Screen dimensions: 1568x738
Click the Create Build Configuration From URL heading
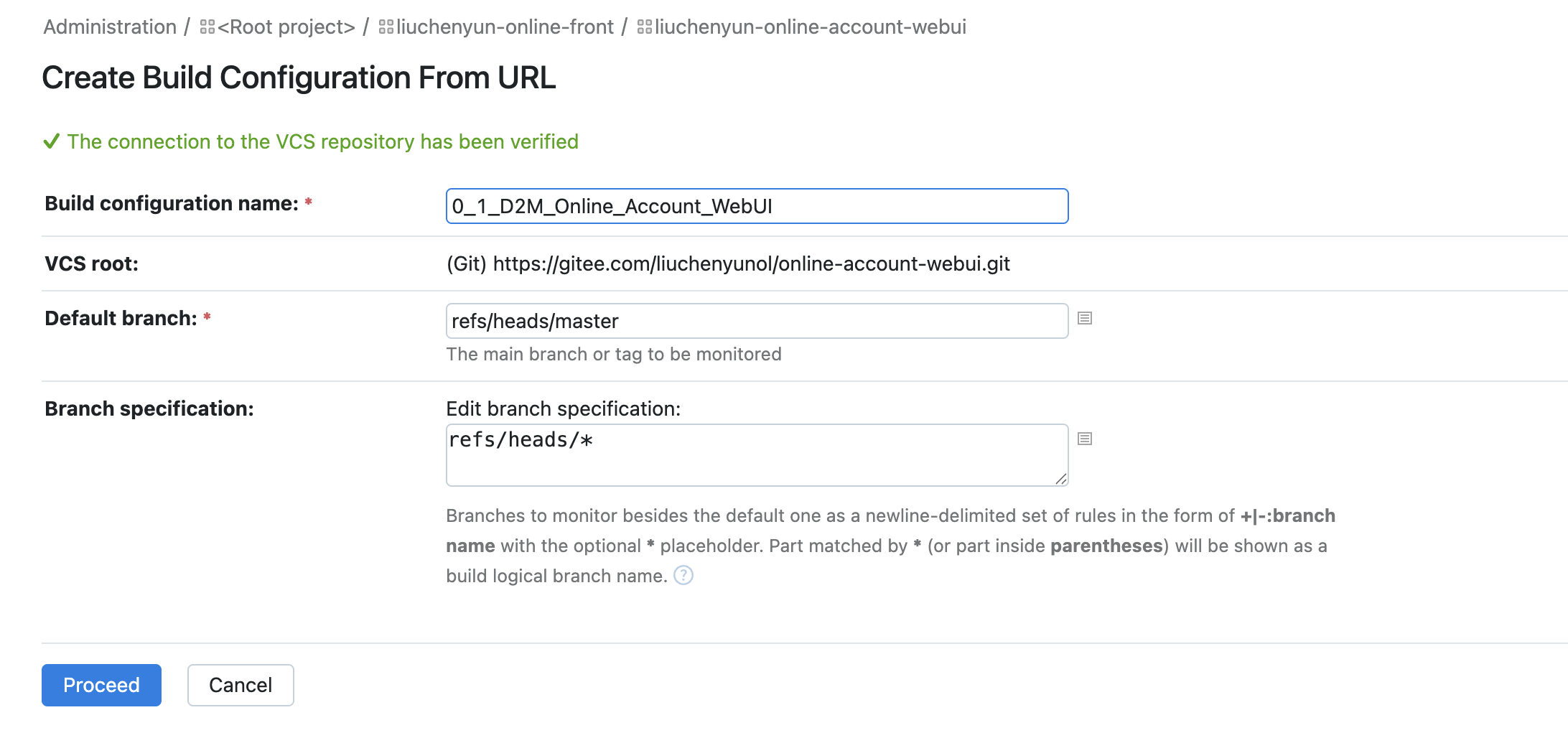(299, 78)
